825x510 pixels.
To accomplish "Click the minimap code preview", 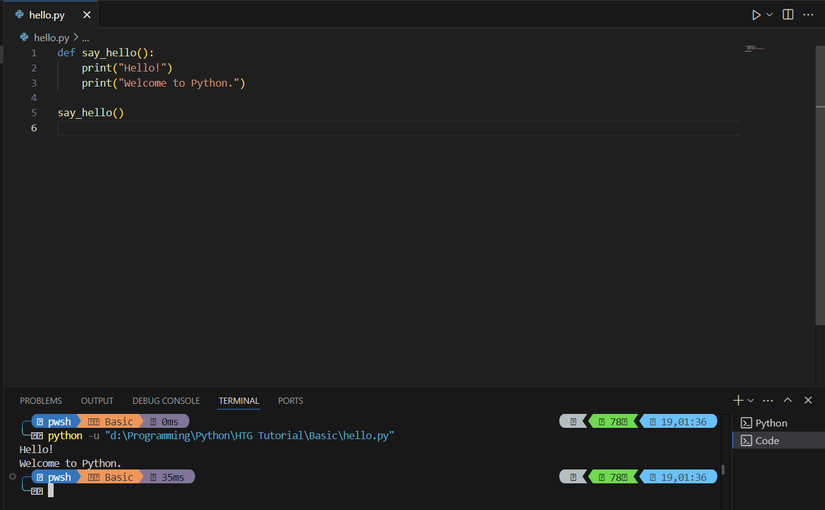I will (x=753, y=48).
